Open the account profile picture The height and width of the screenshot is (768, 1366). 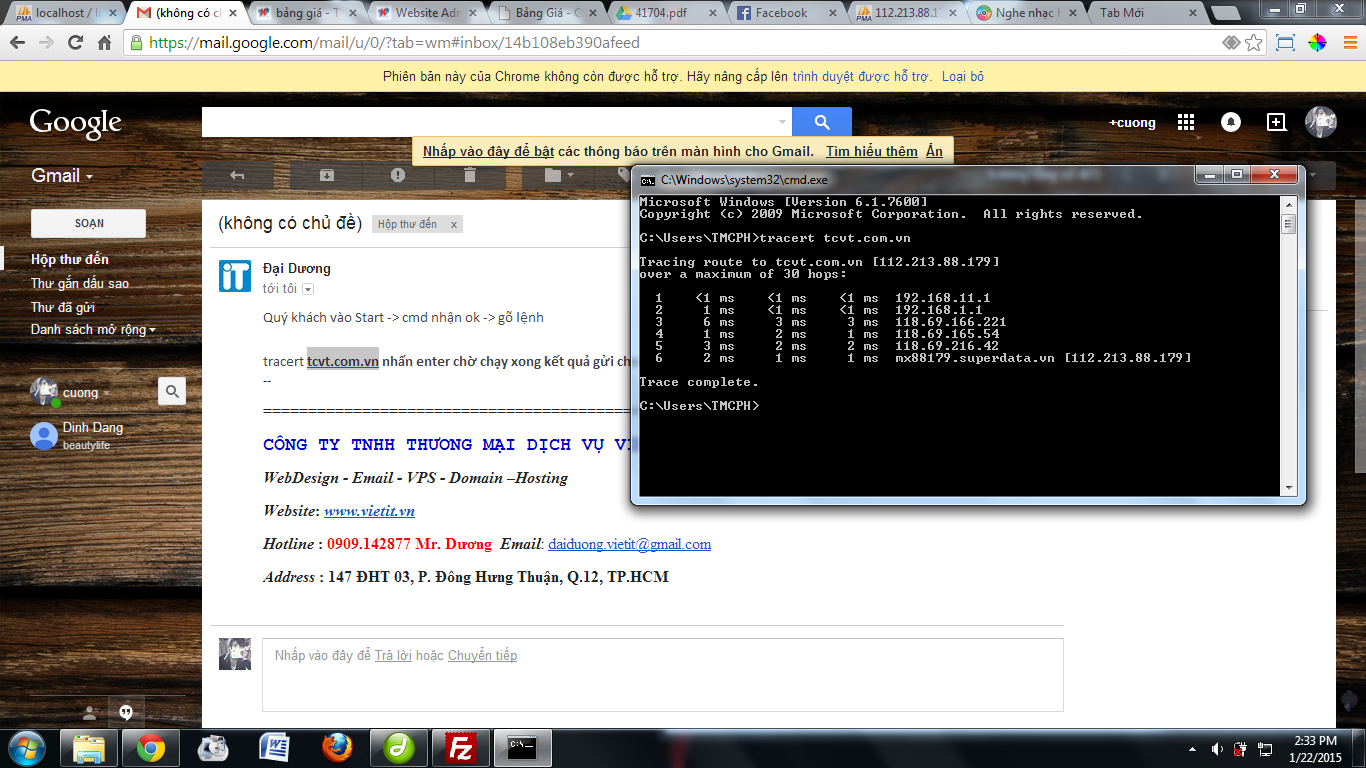pos(1321,122)
